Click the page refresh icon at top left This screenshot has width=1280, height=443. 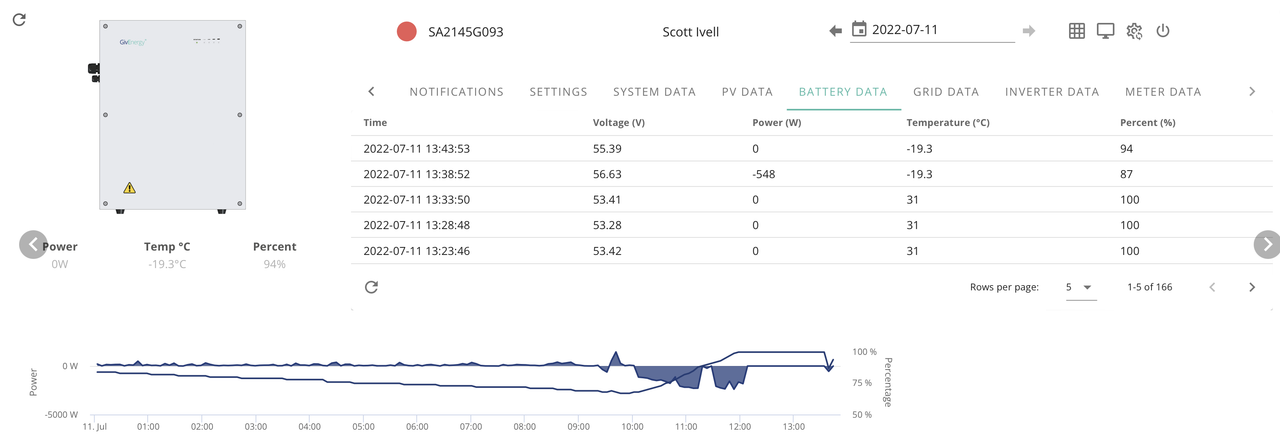(x=19, y=20)
